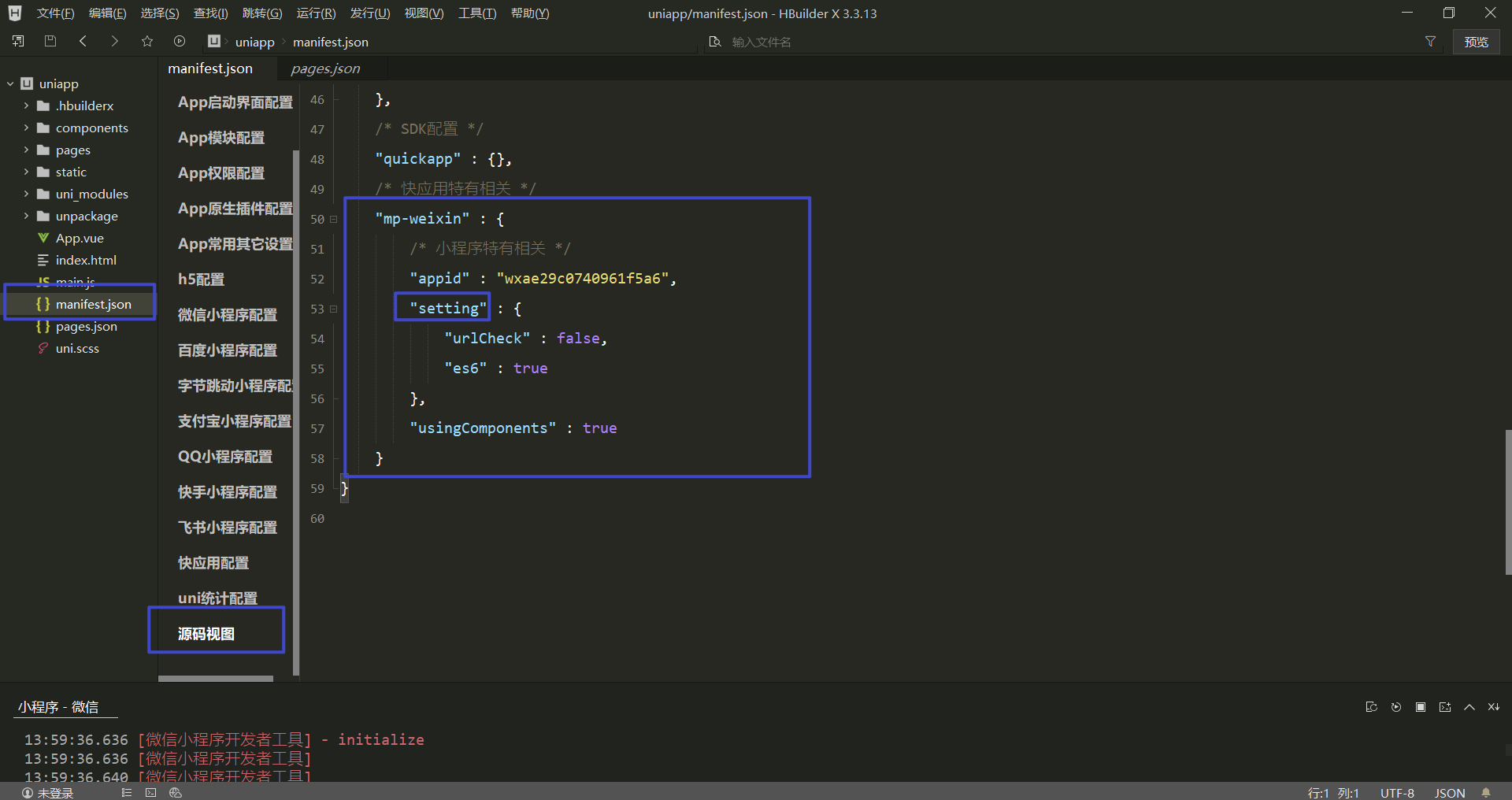The height and width of the screenshot is (800, 1512).
Task: Open the 跳转(G) menu
Action: pos(262,13)
